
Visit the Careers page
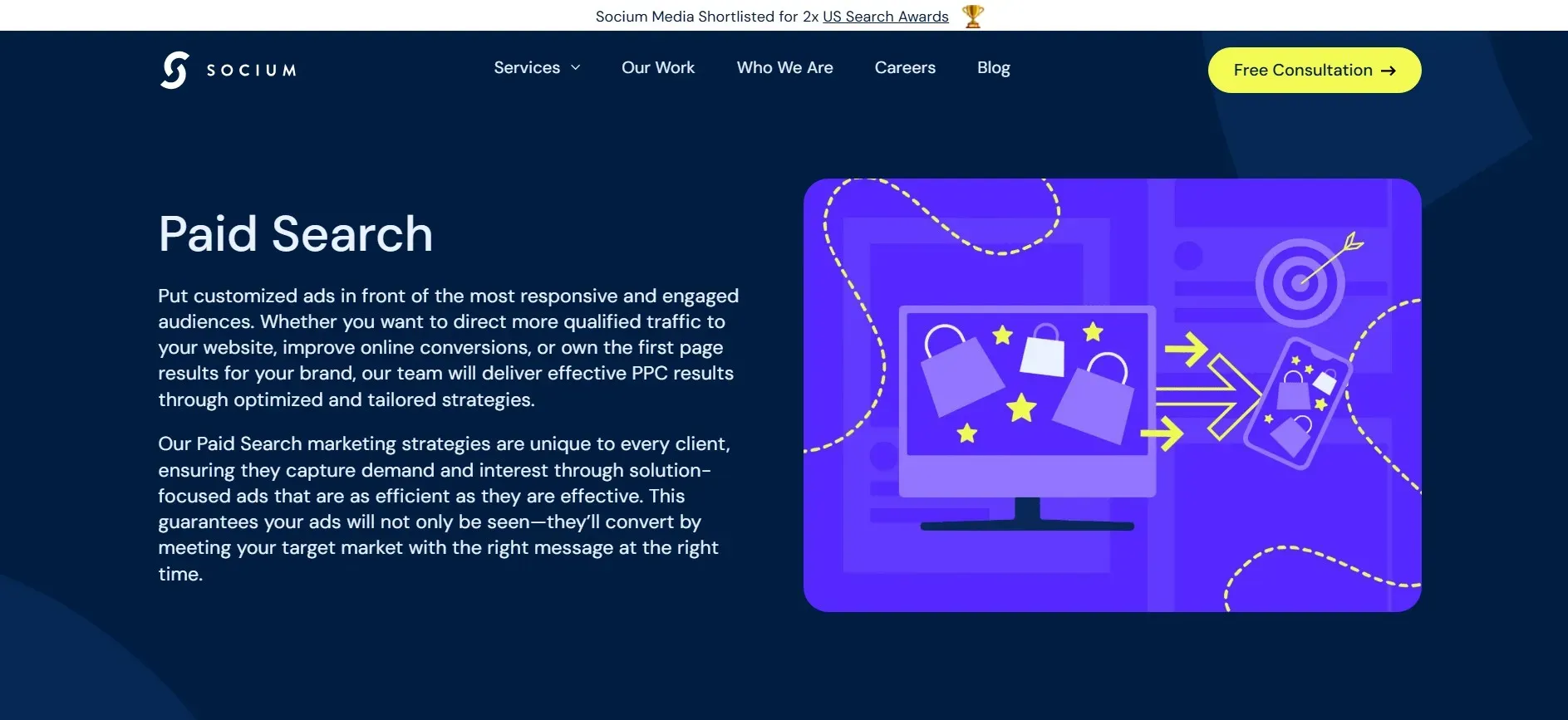[905, 68]
